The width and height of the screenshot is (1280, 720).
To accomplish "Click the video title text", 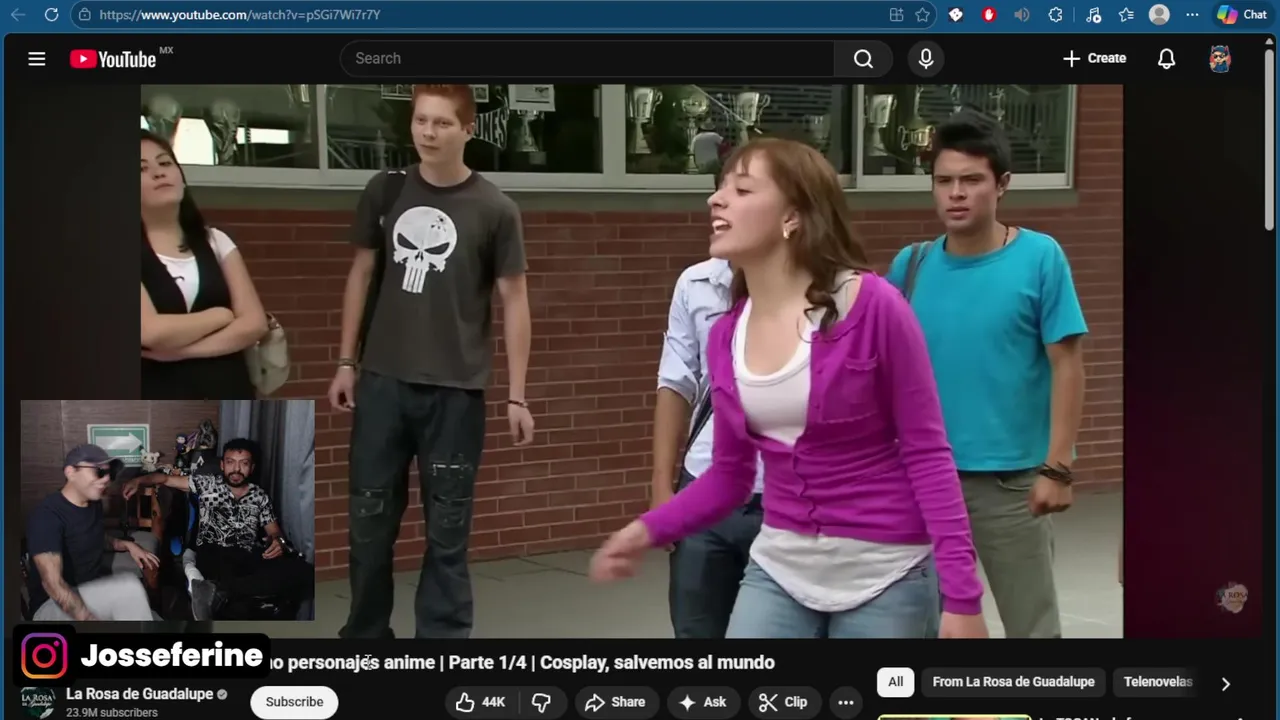I will click(x=522, y=662).
